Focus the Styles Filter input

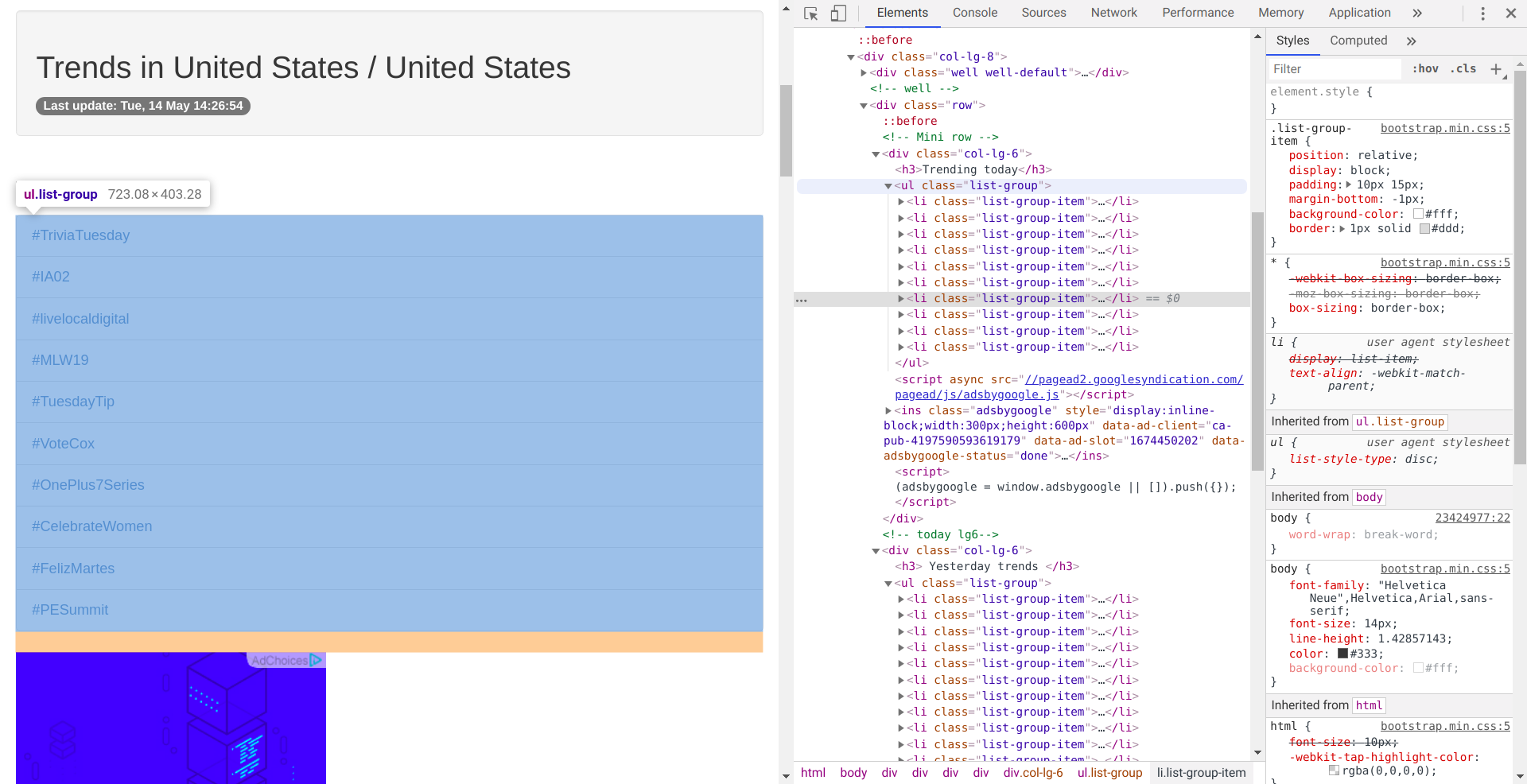coord(1333,69)
